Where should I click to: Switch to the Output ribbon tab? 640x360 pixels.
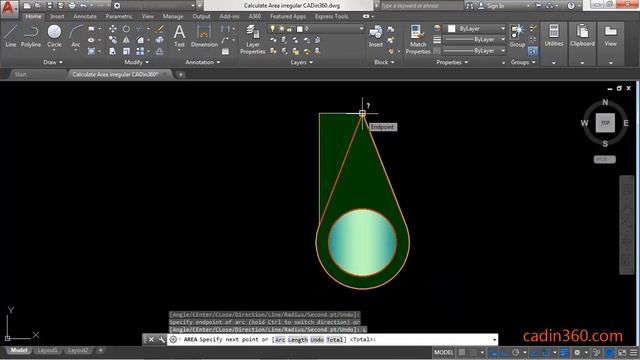[x=201, y=16]
